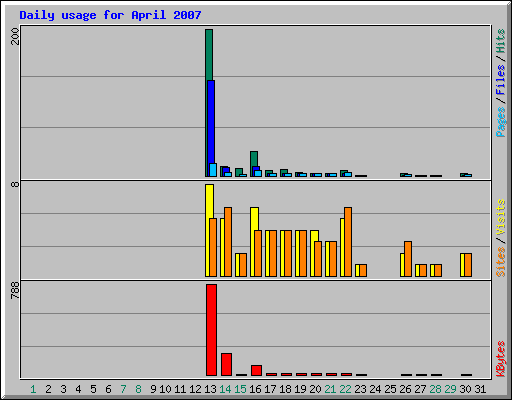Click the "8" axis value on visits chart
Image resolution: width=512 pixels, height=400 pixels.
pos(15,184)
